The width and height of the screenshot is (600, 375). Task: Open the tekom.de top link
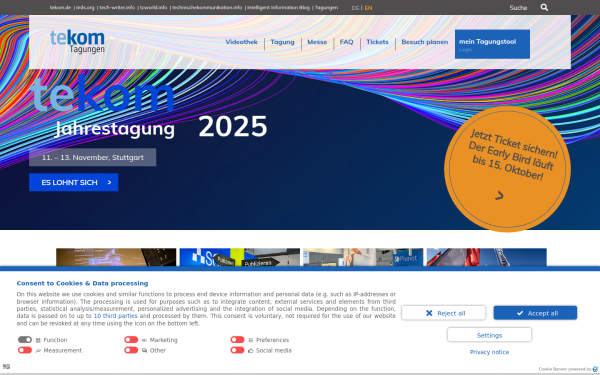[x=60, y=7]
